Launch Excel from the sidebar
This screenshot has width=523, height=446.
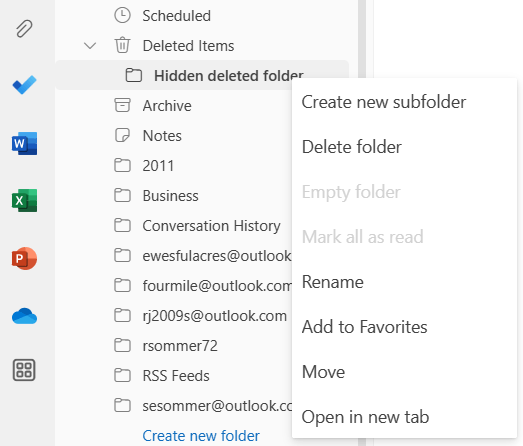[24, 200]
